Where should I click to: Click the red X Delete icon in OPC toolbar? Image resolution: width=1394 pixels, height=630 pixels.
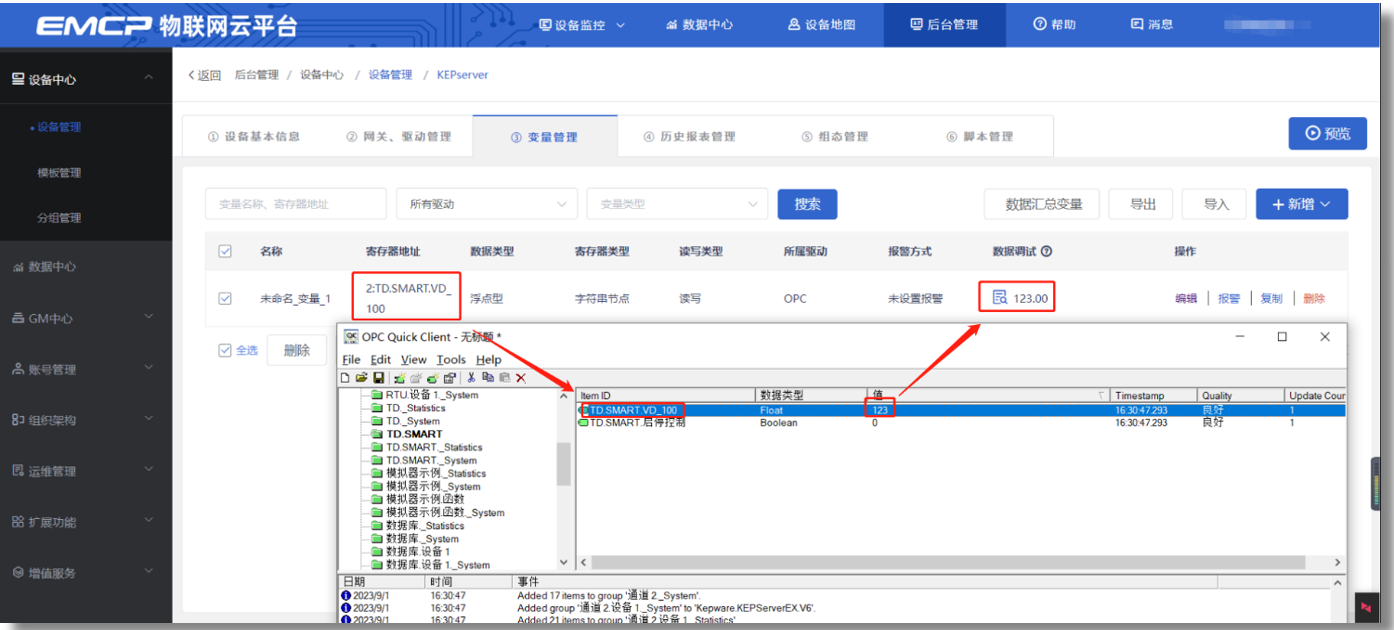(x=521, y=378)
